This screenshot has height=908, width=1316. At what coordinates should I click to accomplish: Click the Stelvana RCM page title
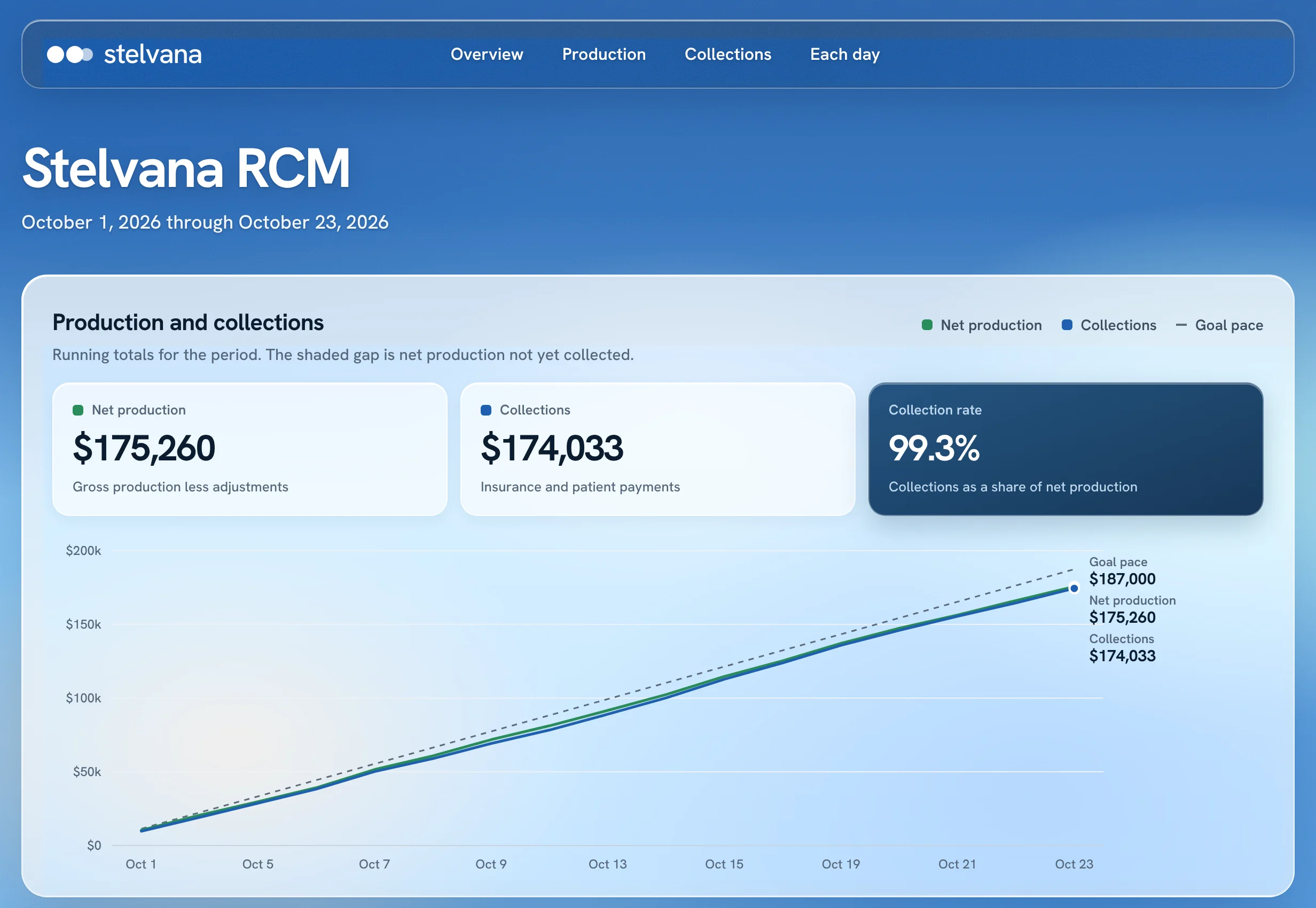[185, 168]
